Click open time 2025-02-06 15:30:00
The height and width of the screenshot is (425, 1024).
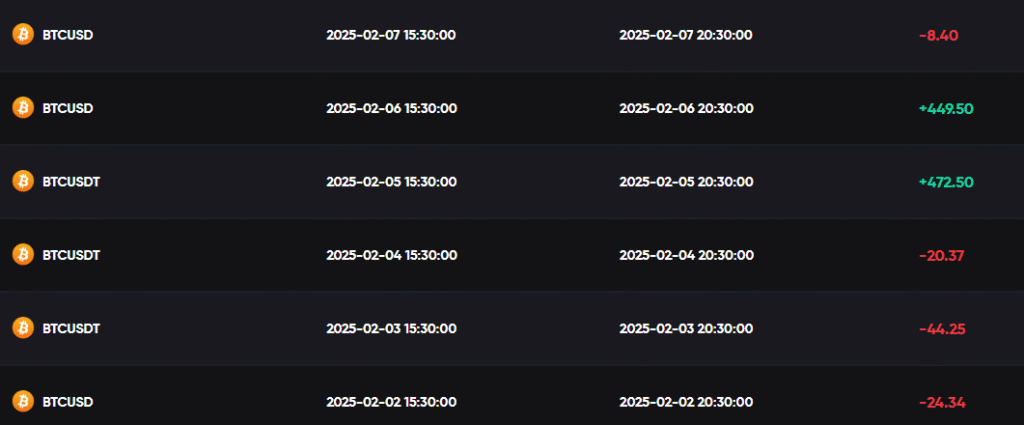392,108
